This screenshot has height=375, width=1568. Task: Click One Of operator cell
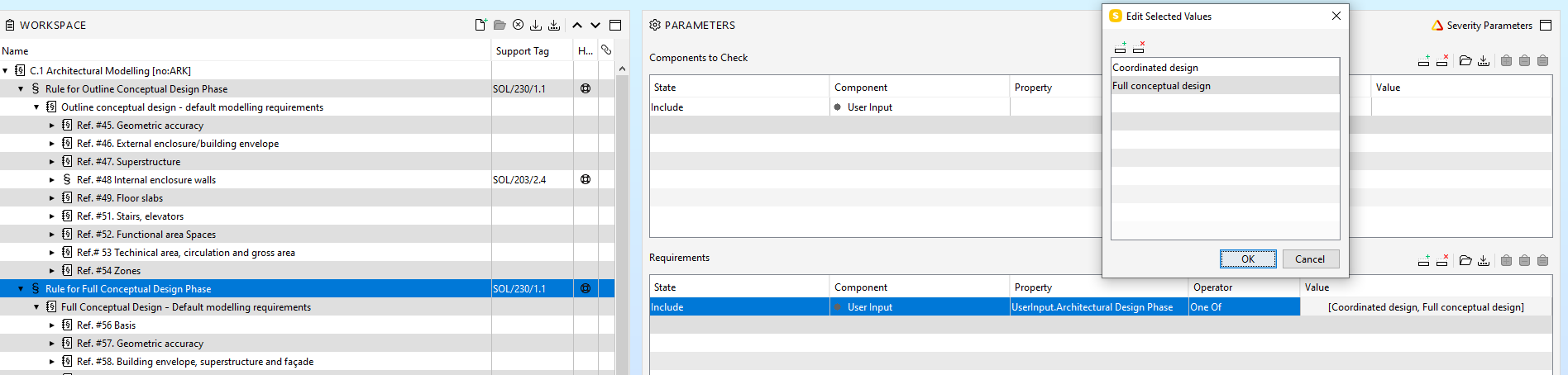tap(1244, 307)
